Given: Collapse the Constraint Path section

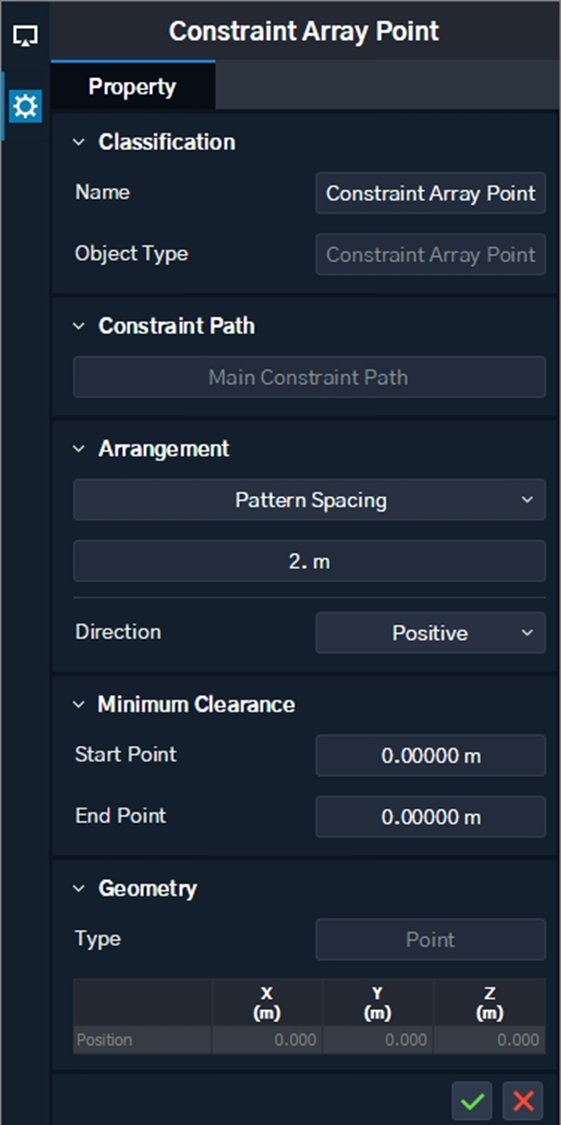Looking at the screenshot, I should 79,326.
